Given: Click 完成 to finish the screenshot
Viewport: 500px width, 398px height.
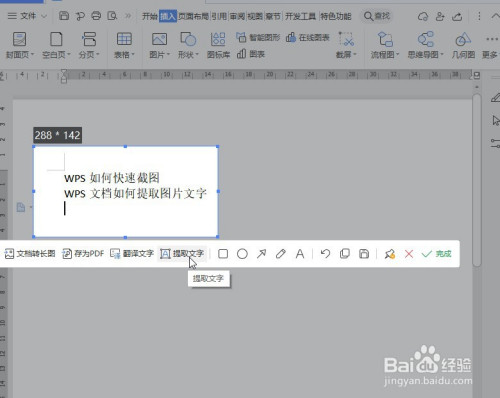Looking at the screenshot, I should (x=437, y=254).
